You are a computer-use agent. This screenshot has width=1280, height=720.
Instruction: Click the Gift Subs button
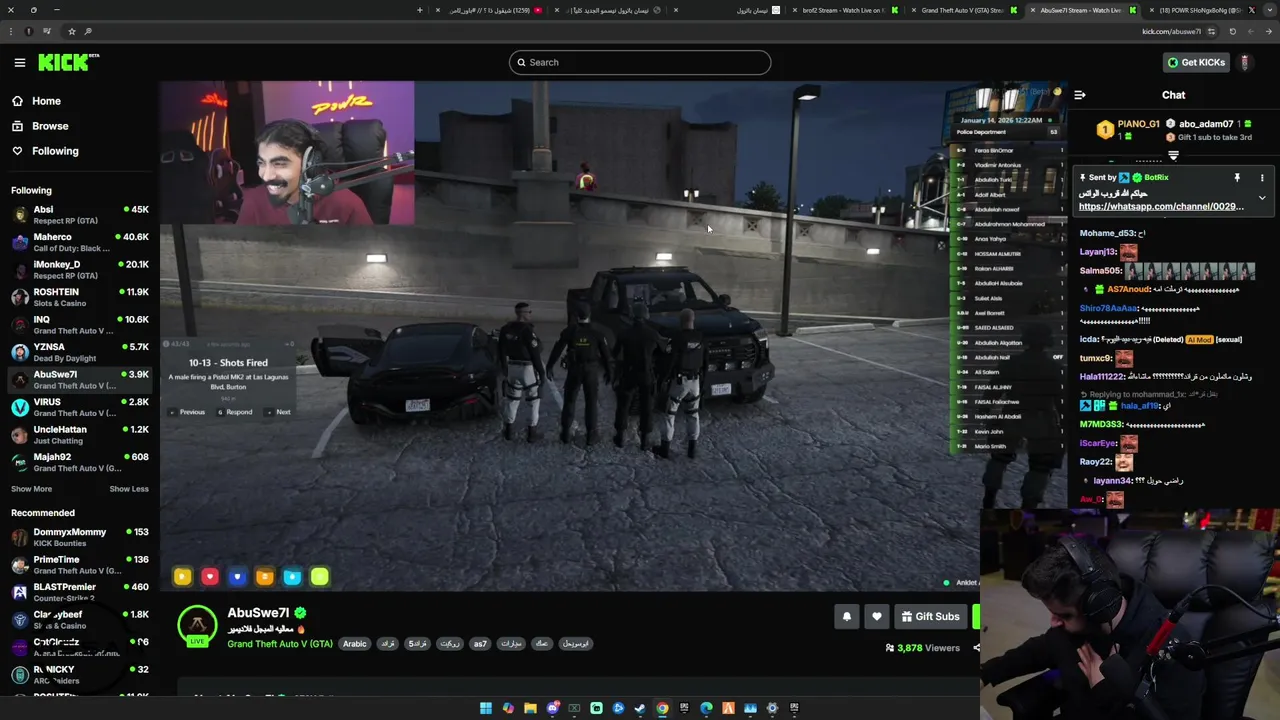930,616
